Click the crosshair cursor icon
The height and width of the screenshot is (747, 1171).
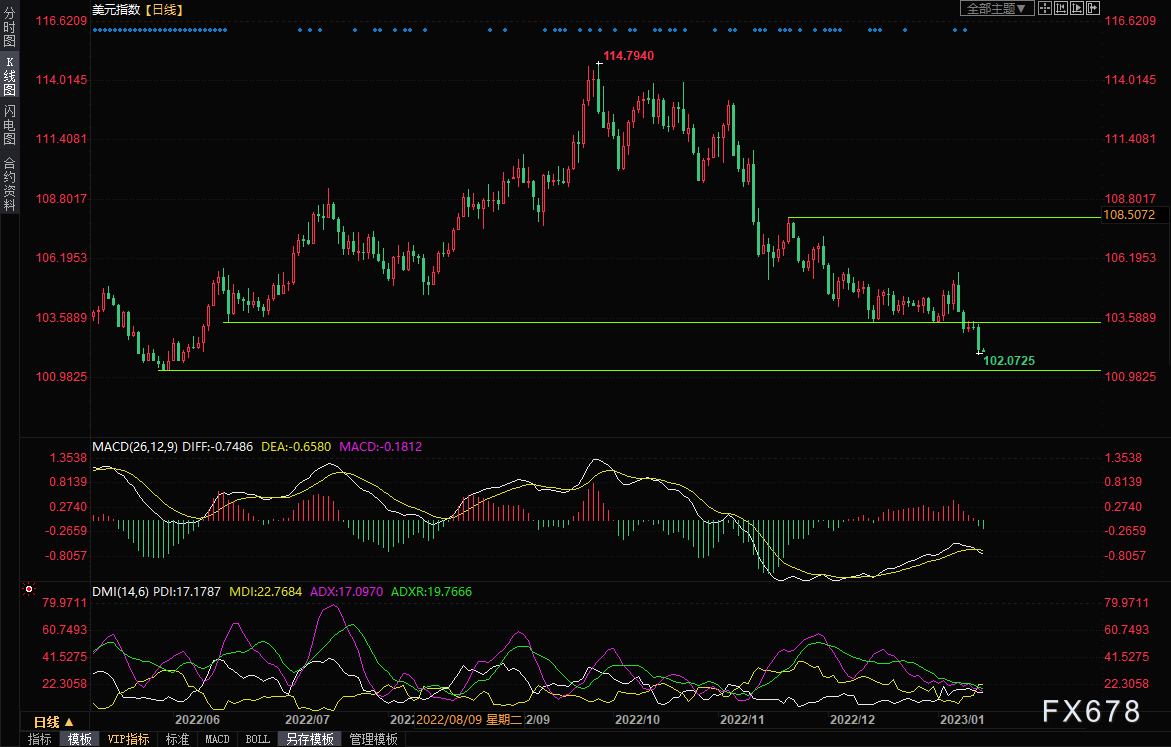pos(1044,9)
